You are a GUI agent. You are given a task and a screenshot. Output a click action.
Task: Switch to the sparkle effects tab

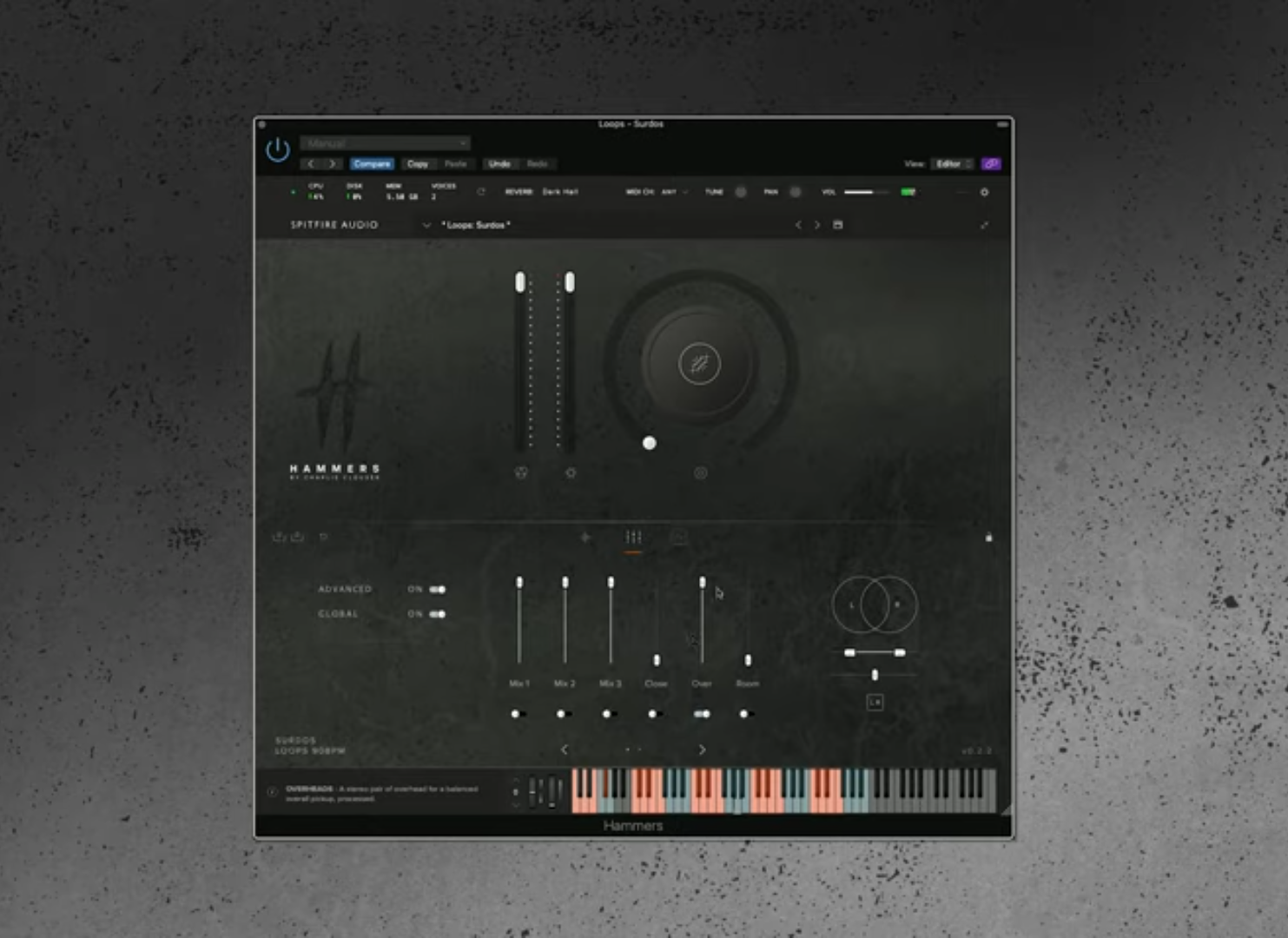(585, 538)
